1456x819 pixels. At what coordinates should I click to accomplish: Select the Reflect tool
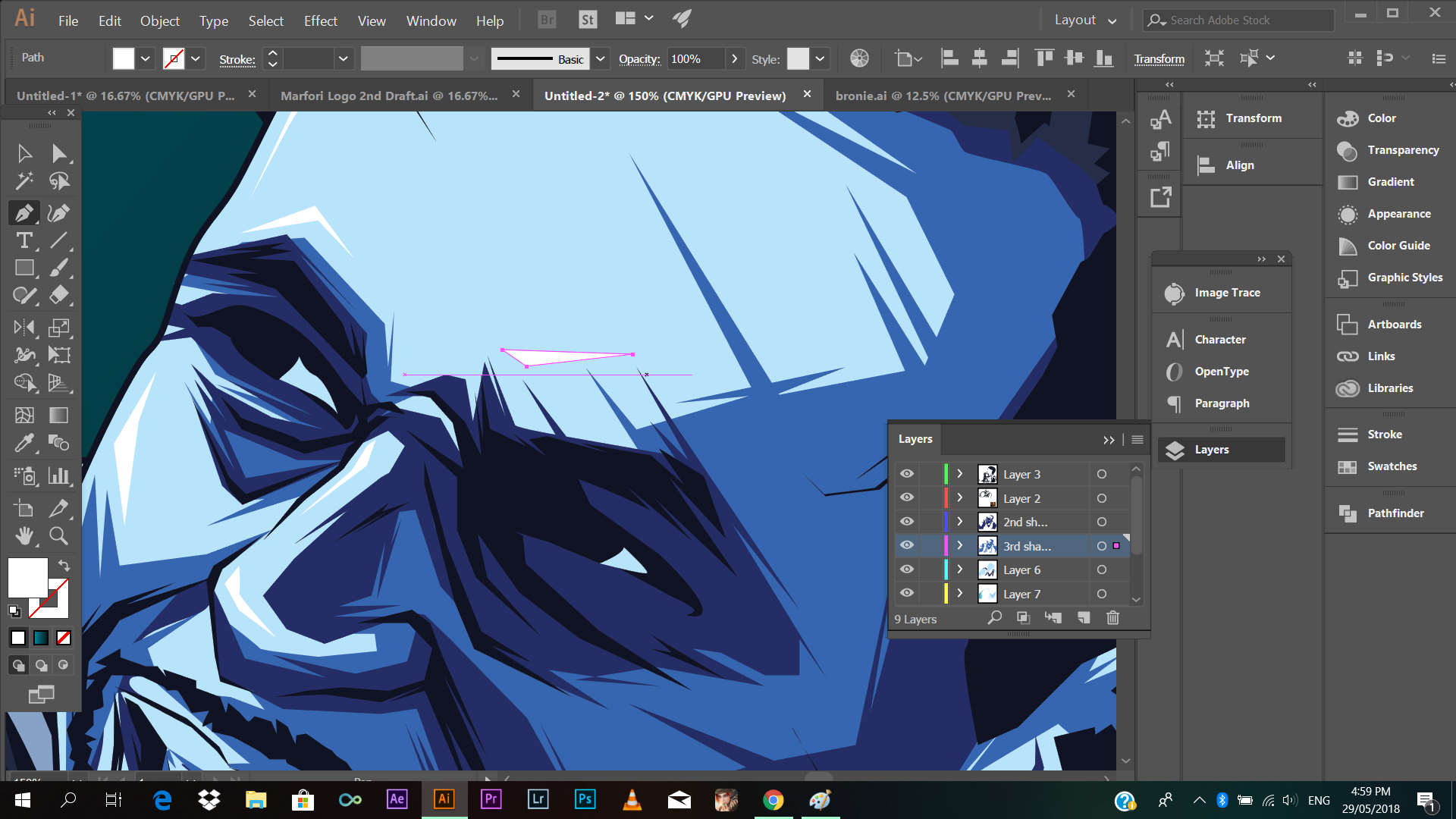pos(24,327)
